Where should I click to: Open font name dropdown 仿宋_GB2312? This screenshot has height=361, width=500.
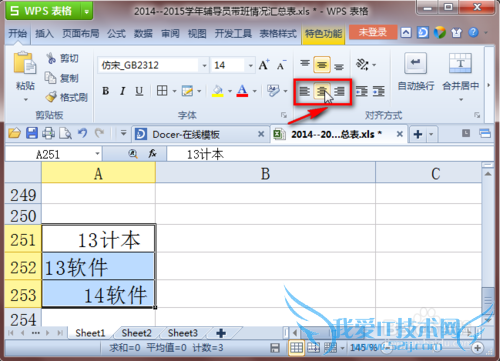(x=204, y=65)
